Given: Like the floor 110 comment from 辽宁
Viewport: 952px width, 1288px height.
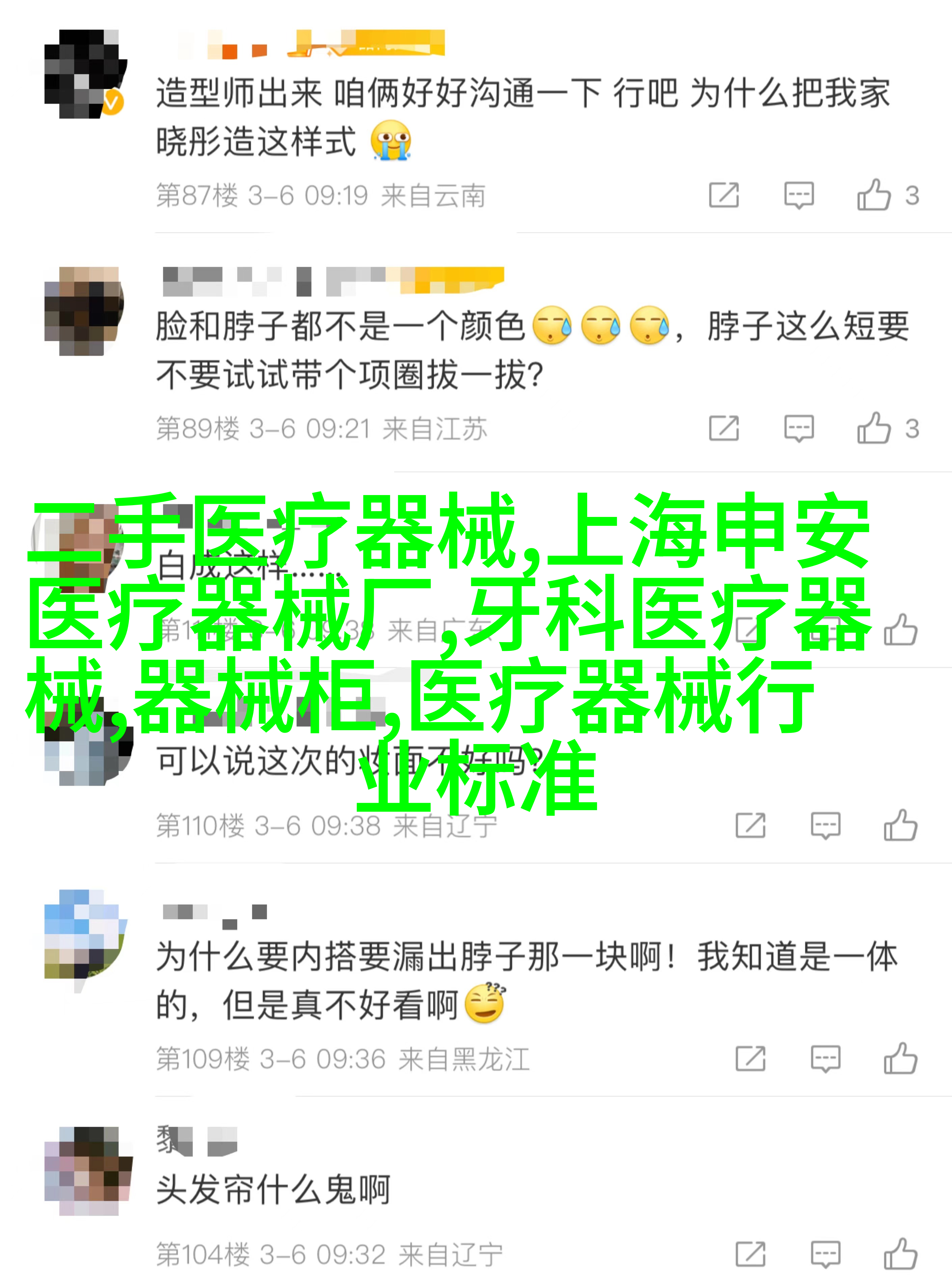Looking at the screenshot, I should [x=901, y=825].
